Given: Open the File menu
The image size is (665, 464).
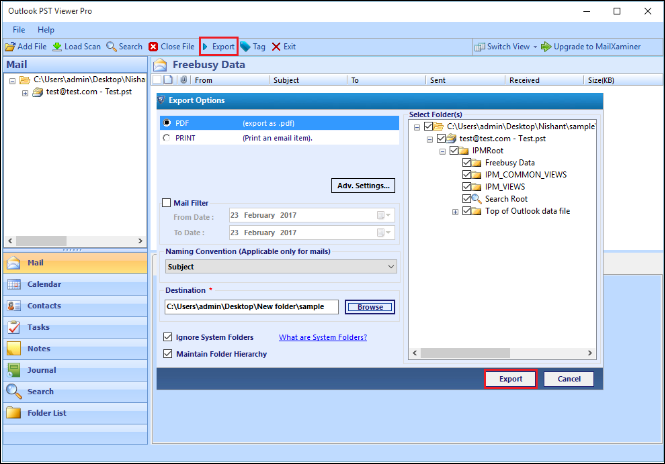Looking at the screenshot, I should click(19, 30).
